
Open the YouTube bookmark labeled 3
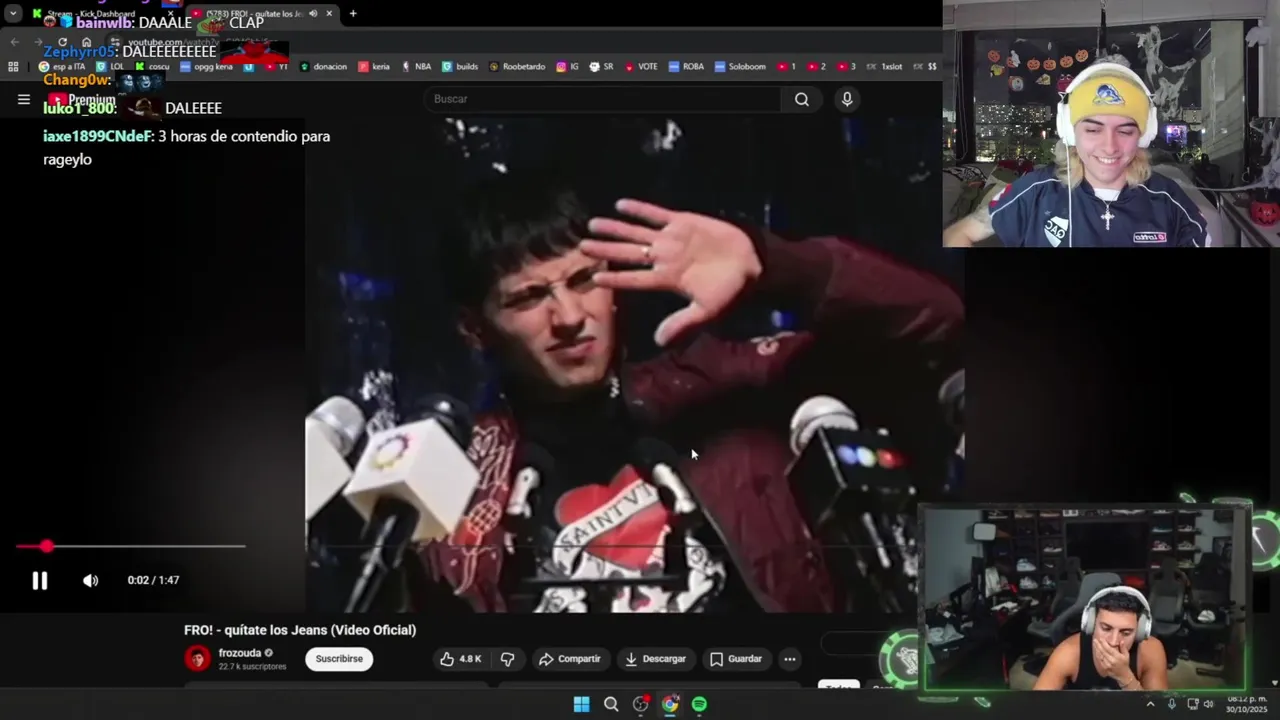click(846, 67)
